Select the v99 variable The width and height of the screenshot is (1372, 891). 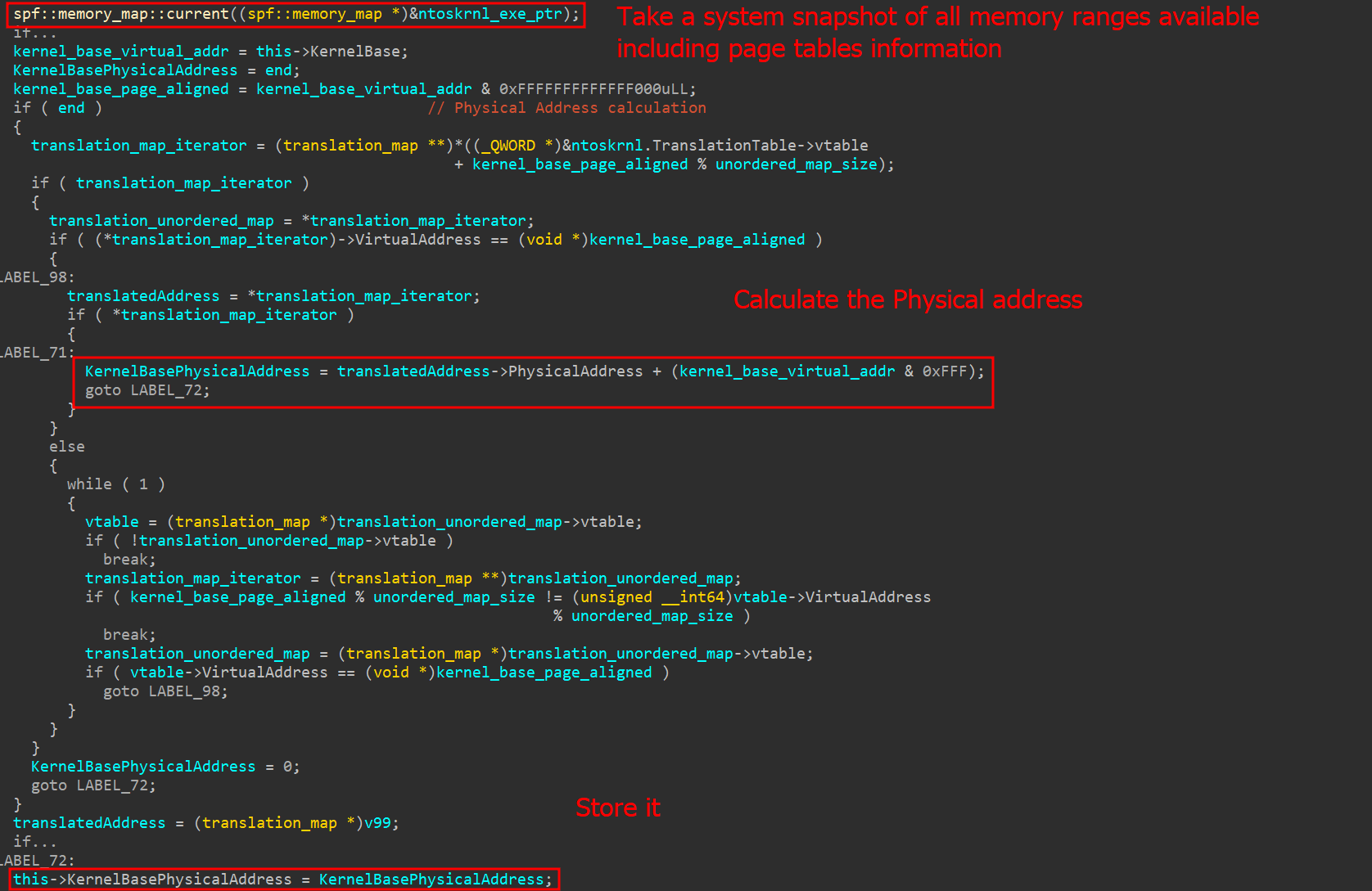[377, 823]
